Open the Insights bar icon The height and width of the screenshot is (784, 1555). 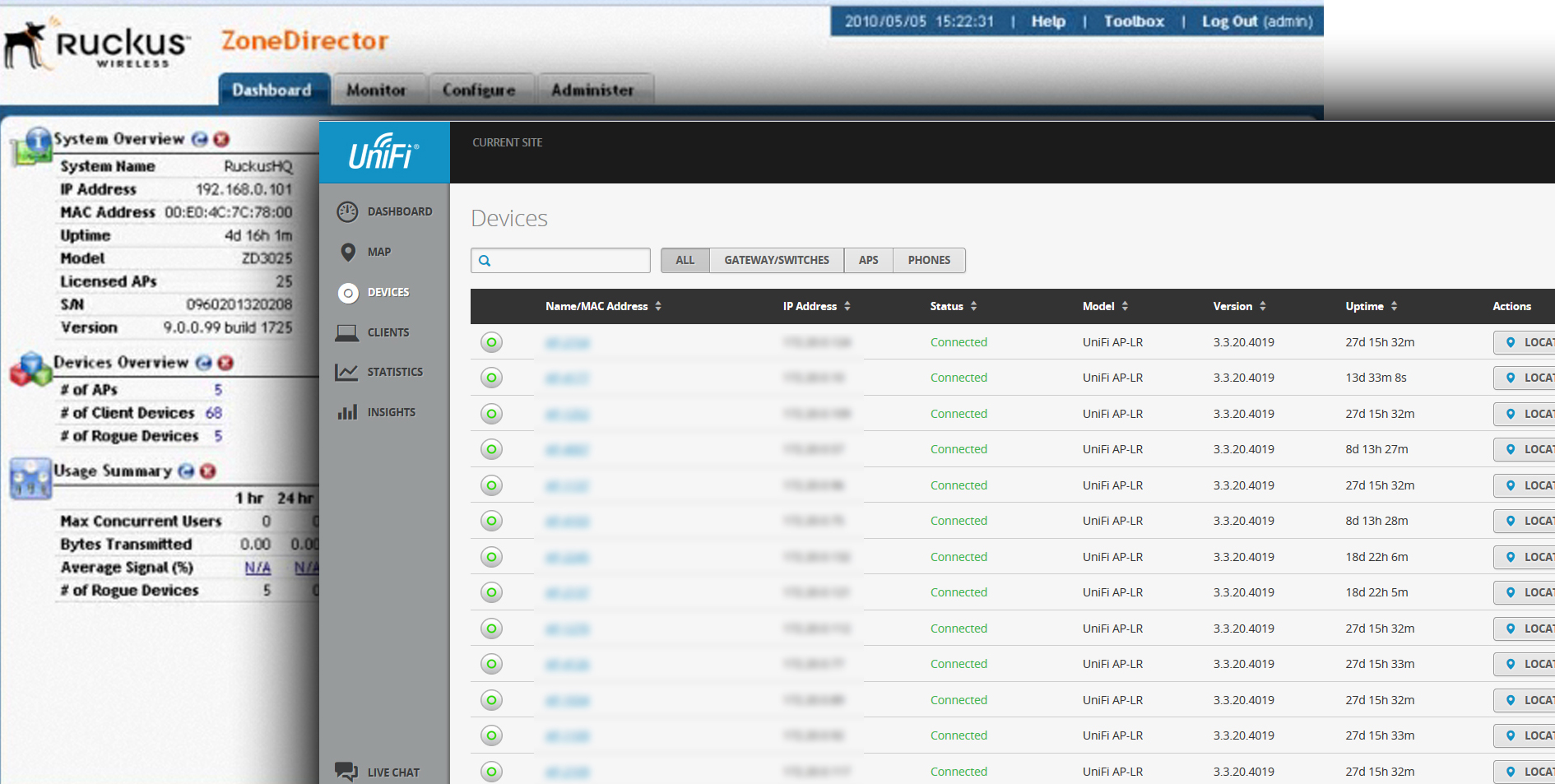(347, 412)
